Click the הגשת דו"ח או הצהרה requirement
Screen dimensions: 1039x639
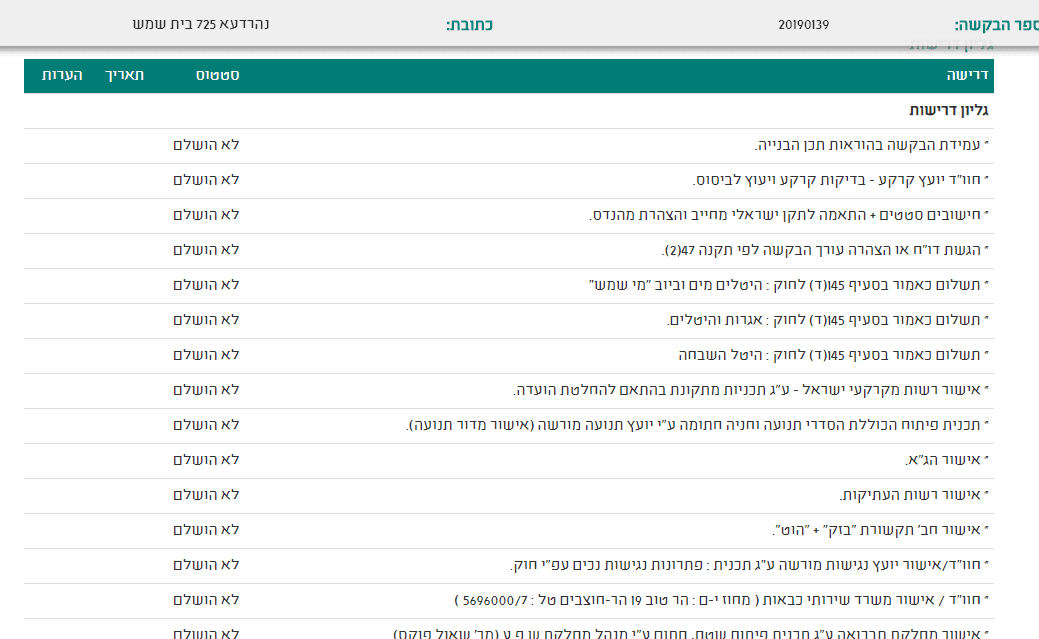[x=825, y=251]
